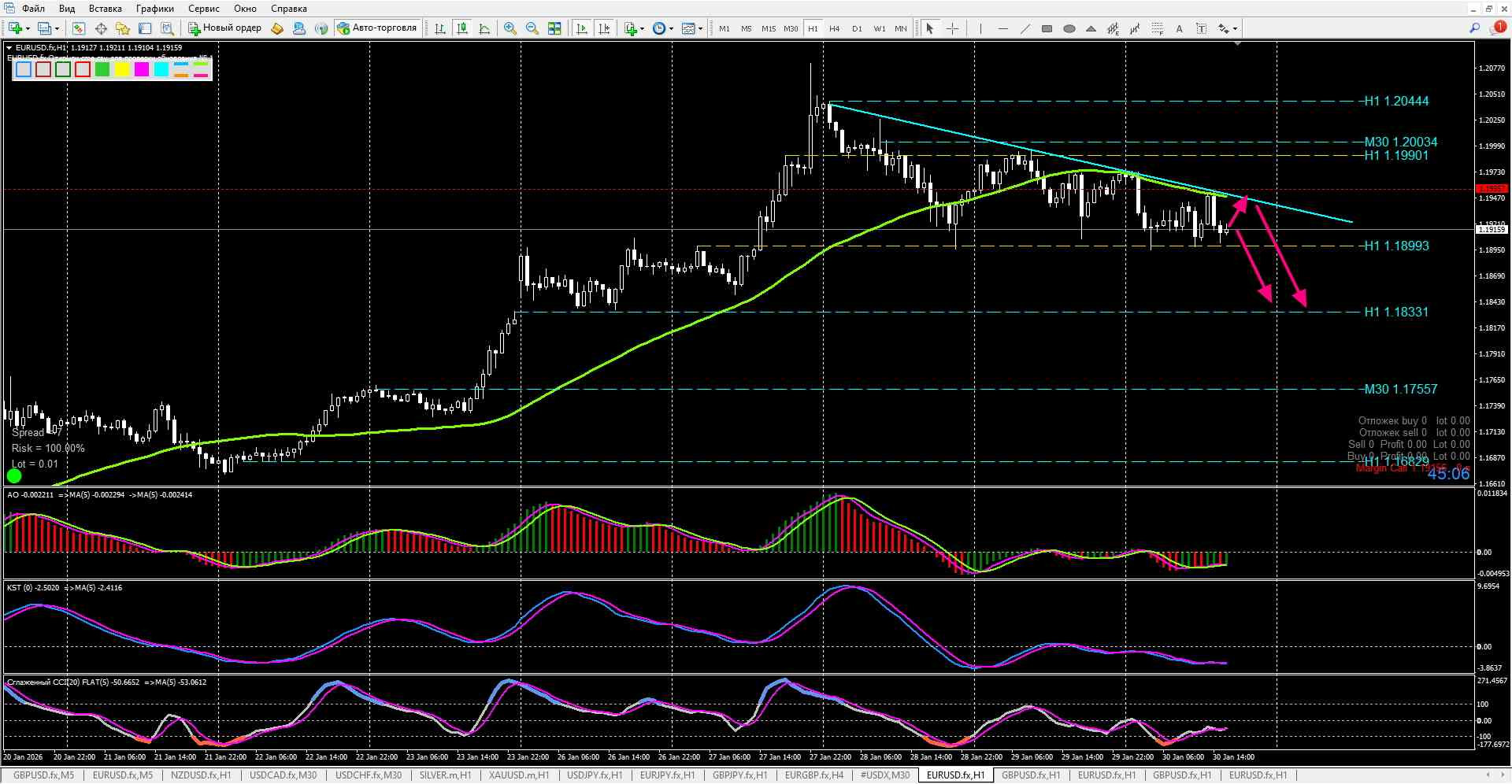1512x784 pixels.
Task: Zoom in on the chart
Action: tap(510, 28)
